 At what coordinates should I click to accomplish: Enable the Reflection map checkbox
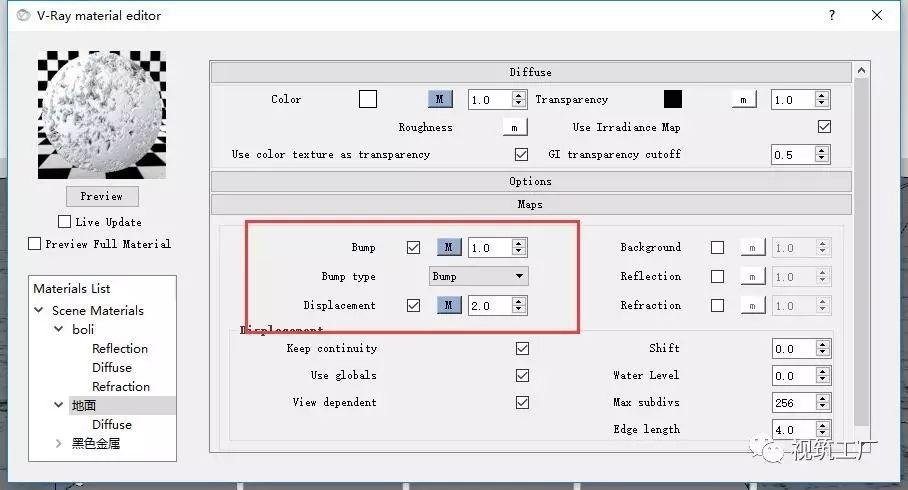(717, 276)
